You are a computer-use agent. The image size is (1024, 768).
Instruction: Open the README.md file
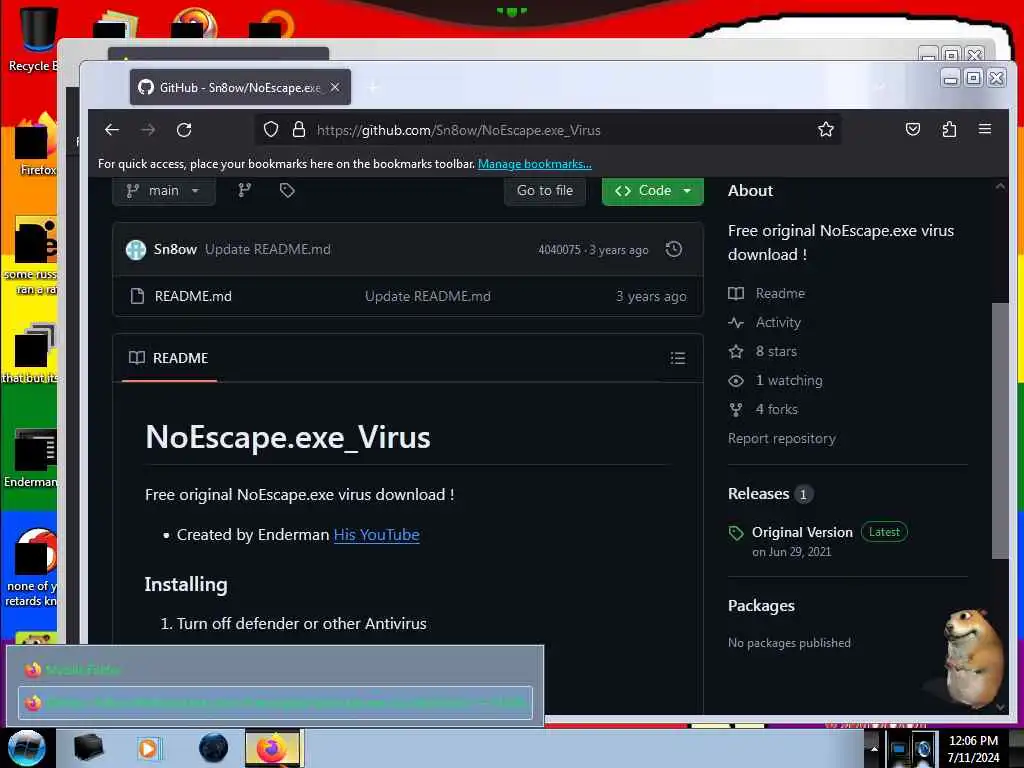[193, 296]
